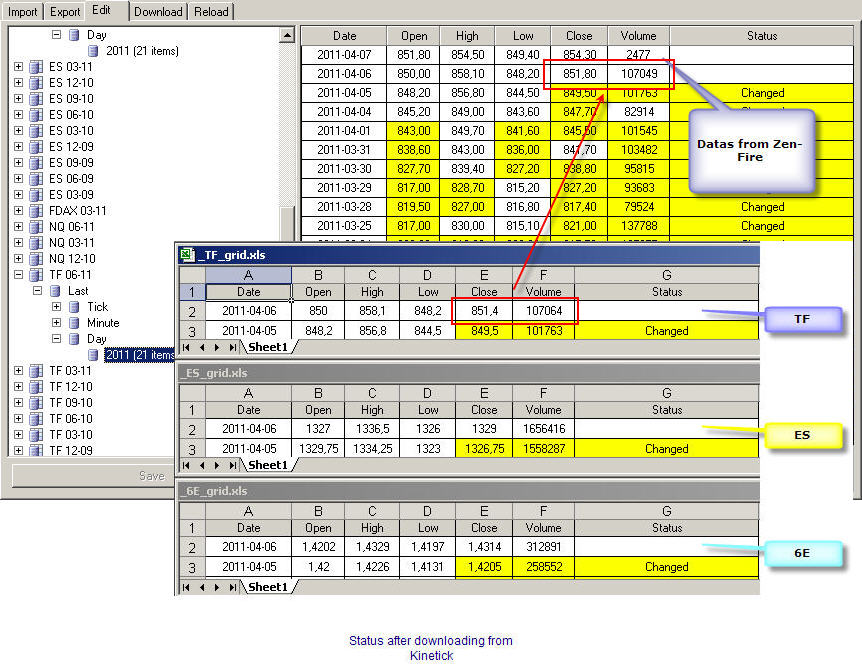Click the ES 06-10 database icon

(x=36, y=114)
